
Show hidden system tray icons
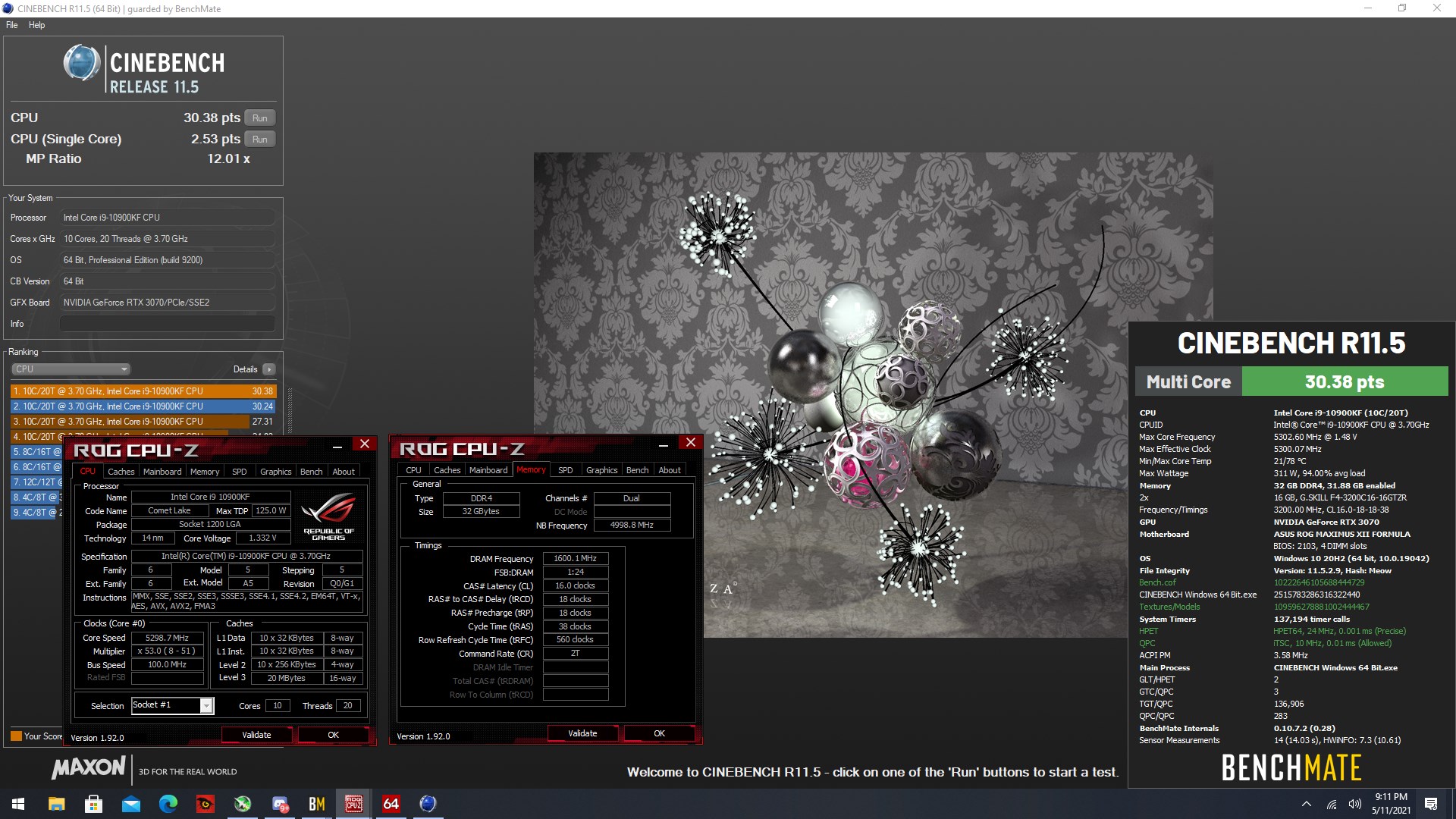[x=1306, y=804]
